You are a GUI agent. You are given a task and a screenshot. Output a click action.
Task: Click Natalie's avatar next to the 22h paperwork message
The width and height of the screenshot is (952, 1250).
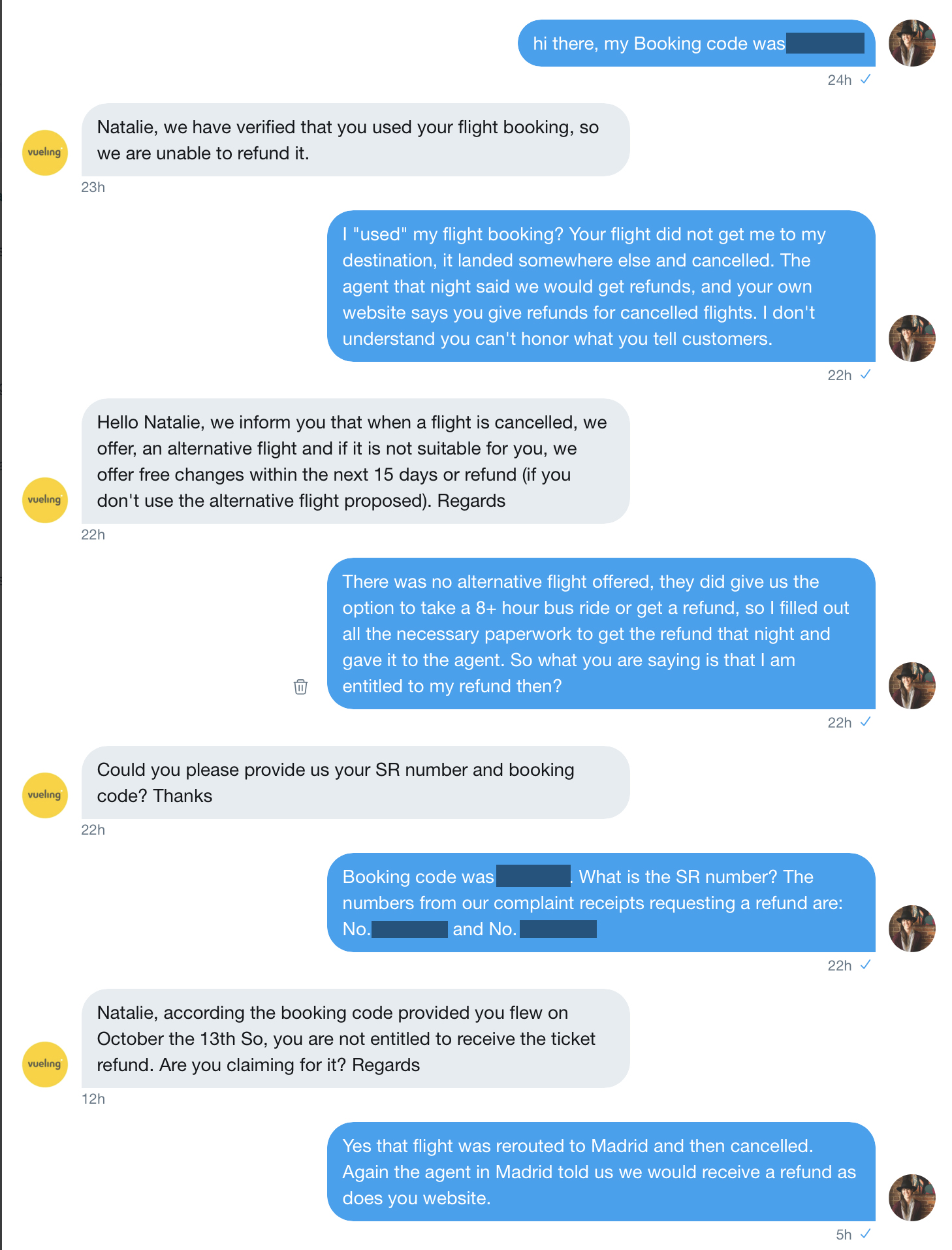[912, 685]
